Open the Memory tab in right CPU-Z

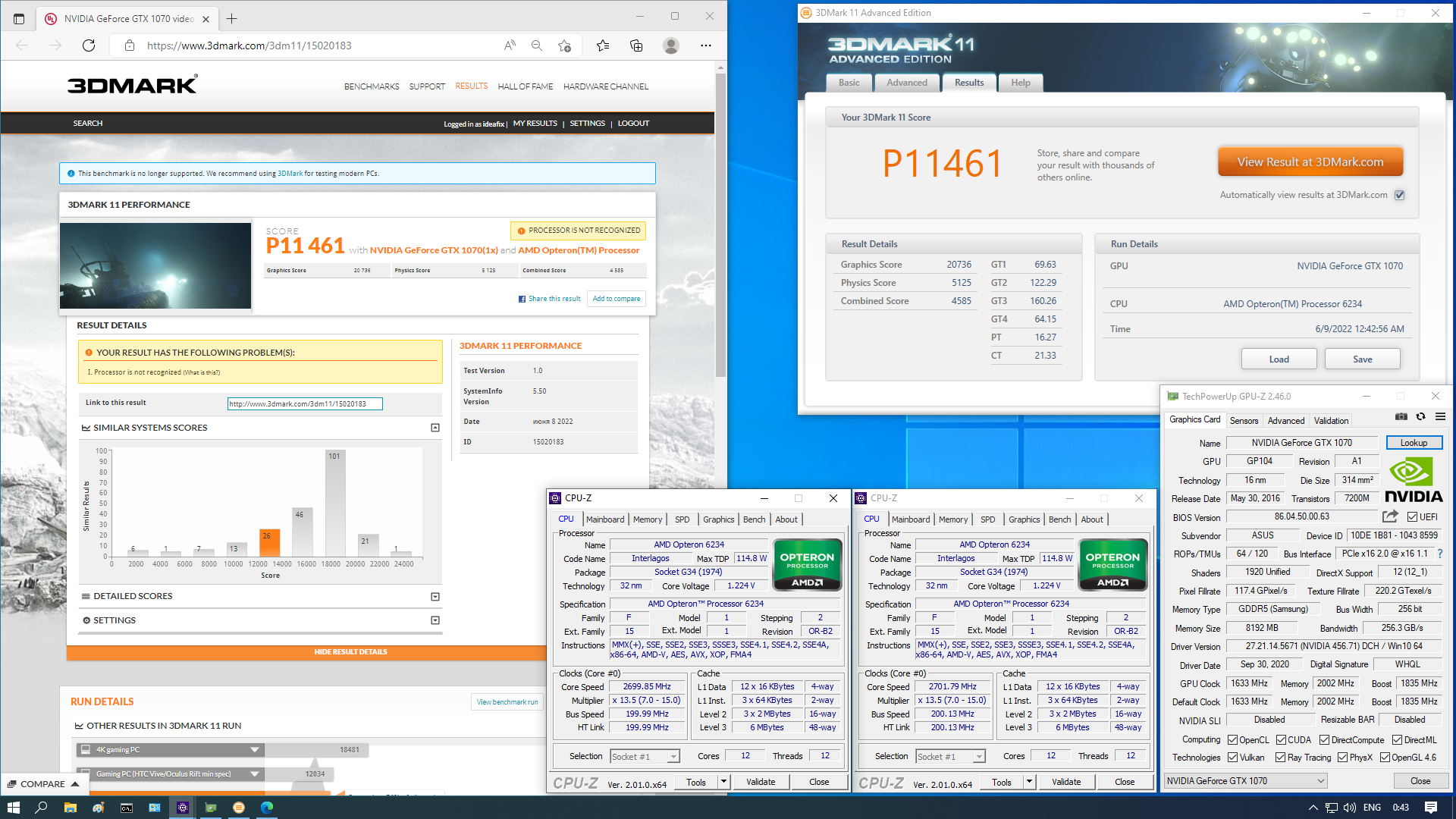tap(953, 519)
